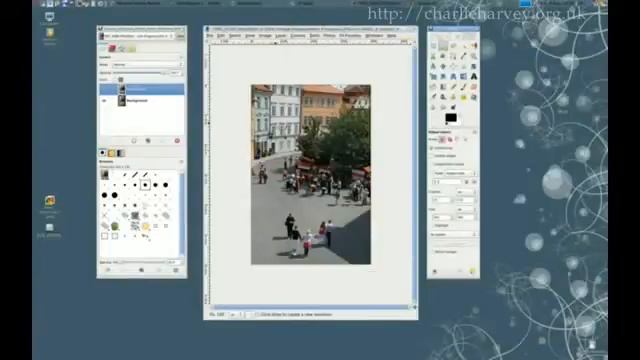Hide the Background layer with eye icon
Screen dimensions: 640x360
104,100
